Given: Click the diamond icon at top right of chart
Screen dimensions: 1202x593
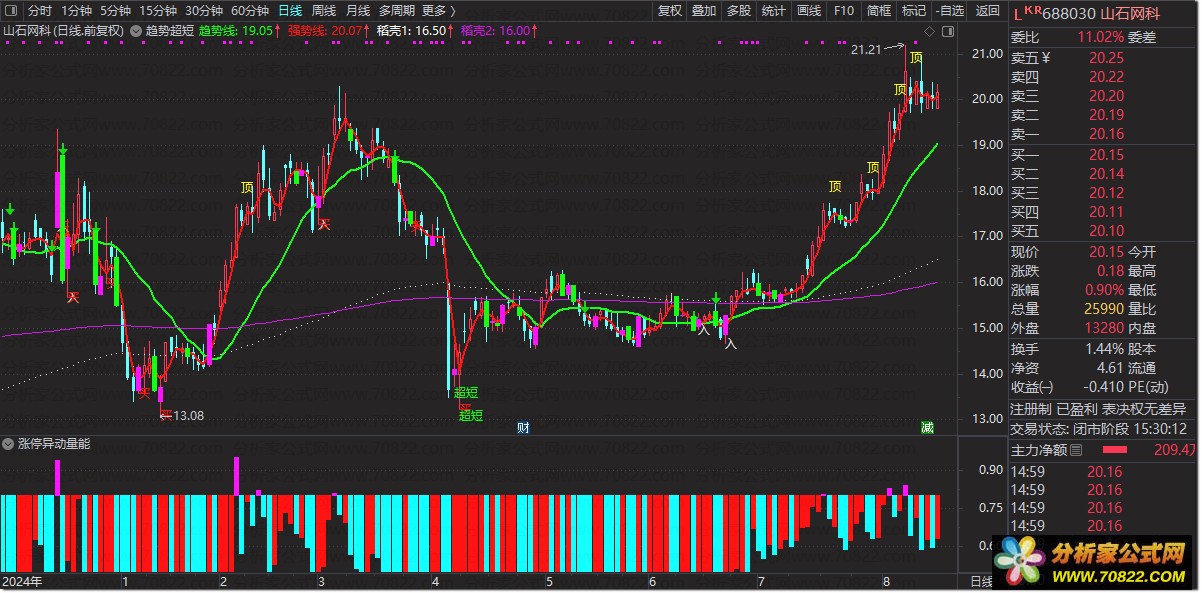Looking at the screenshot, I should 929,33.
